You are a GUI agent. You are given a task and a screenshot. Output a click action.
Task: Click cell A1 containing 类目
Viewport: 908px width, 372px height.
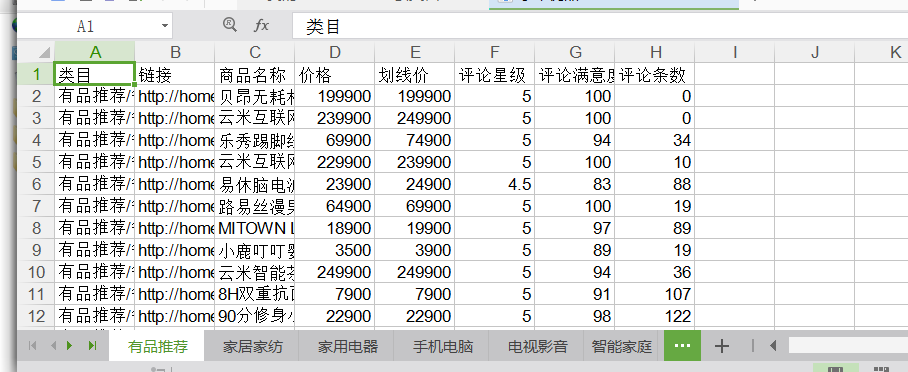click(x=95, y=74)
